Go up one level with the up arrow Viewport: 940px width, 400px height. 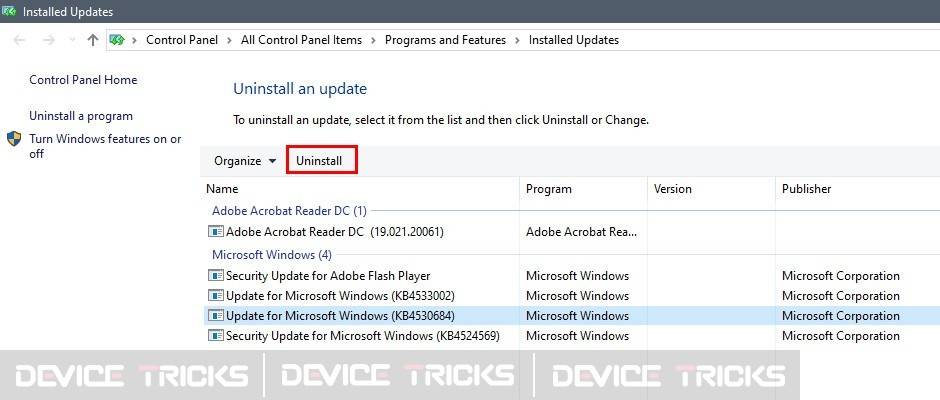(x=92, y=40)
